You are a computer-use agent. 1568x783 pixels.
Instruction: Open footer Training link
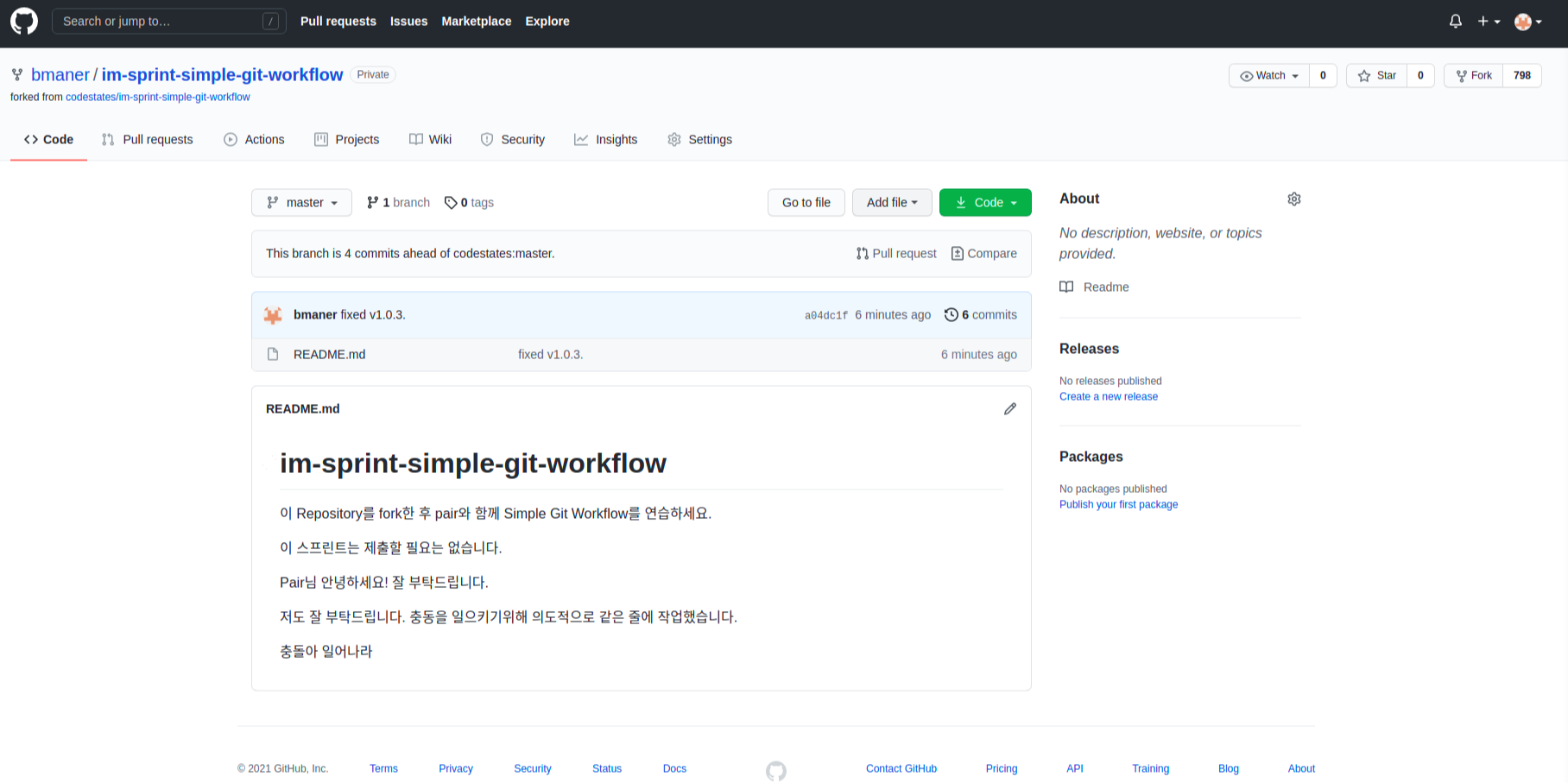(x=1151, y=768)
